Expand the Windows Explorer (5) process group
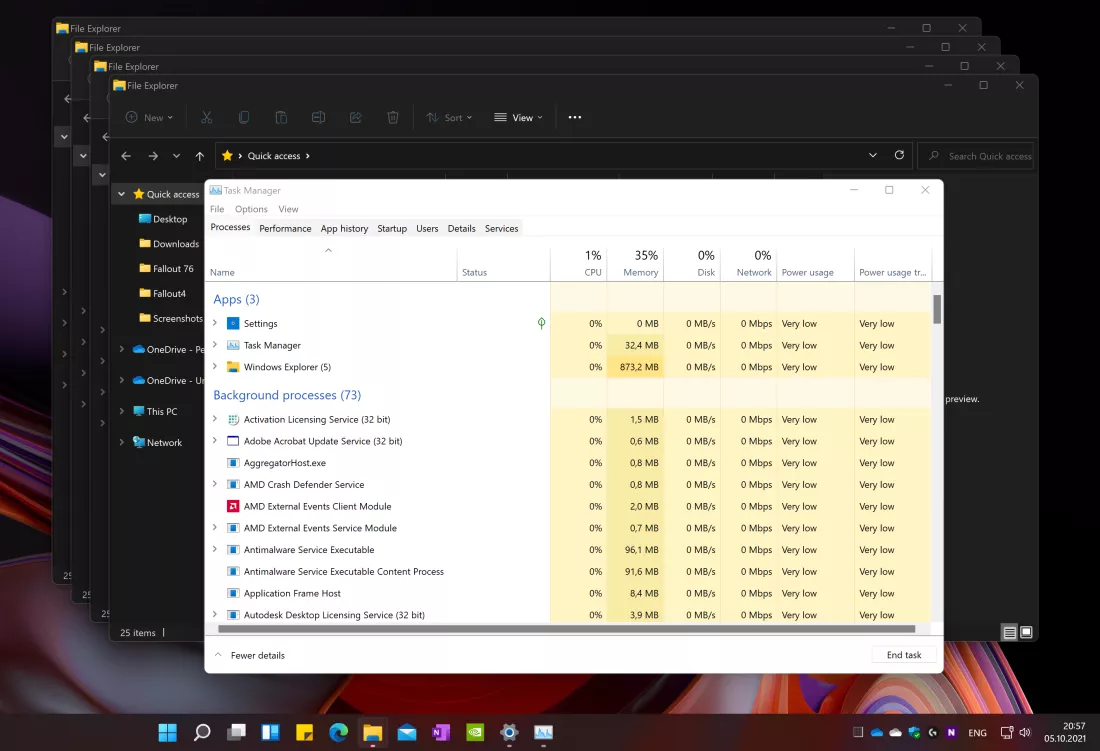Screen dimensions: 1100x751 (214, 367)
